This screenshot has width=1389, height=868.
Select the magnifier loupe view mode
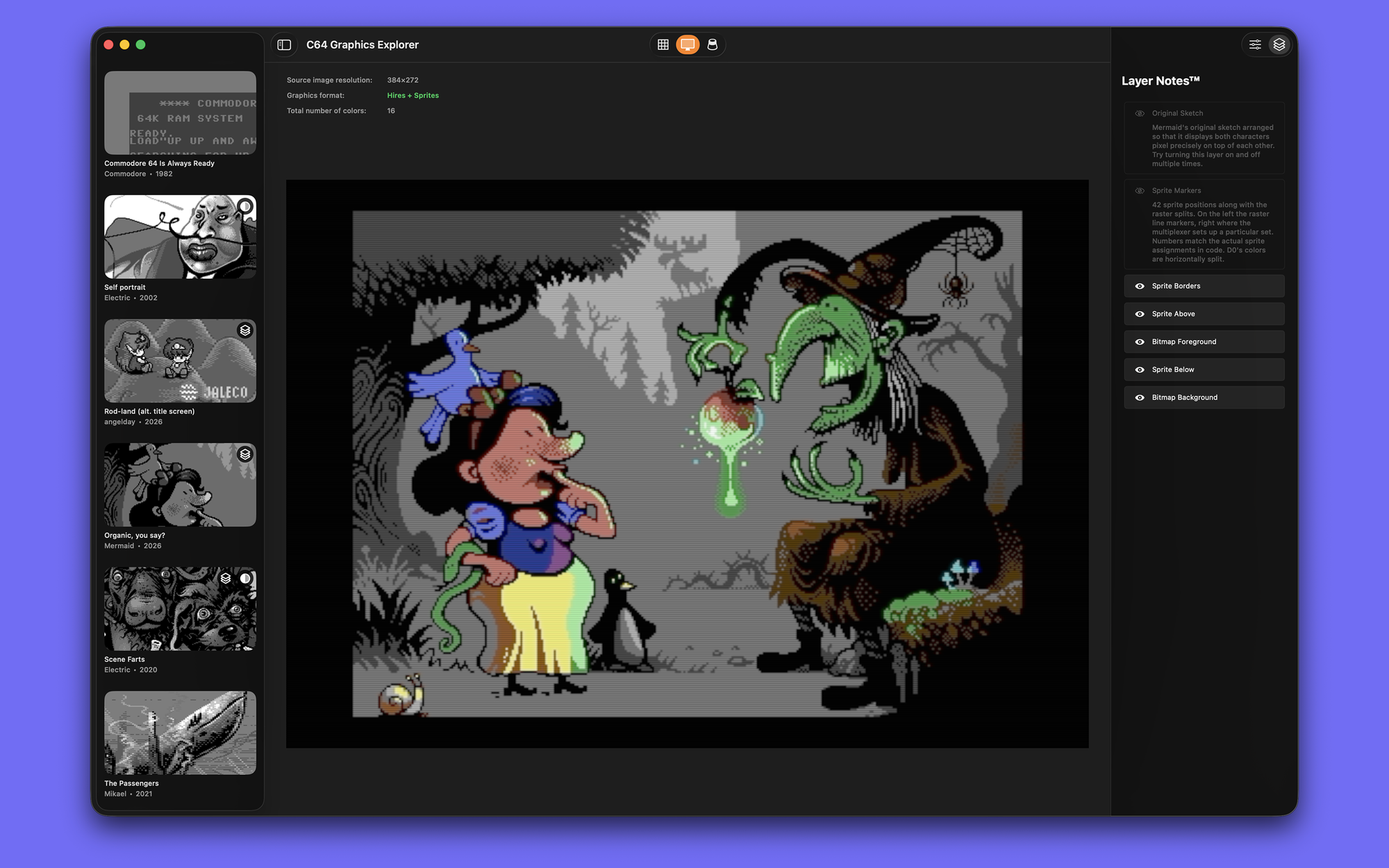[712, 44]
